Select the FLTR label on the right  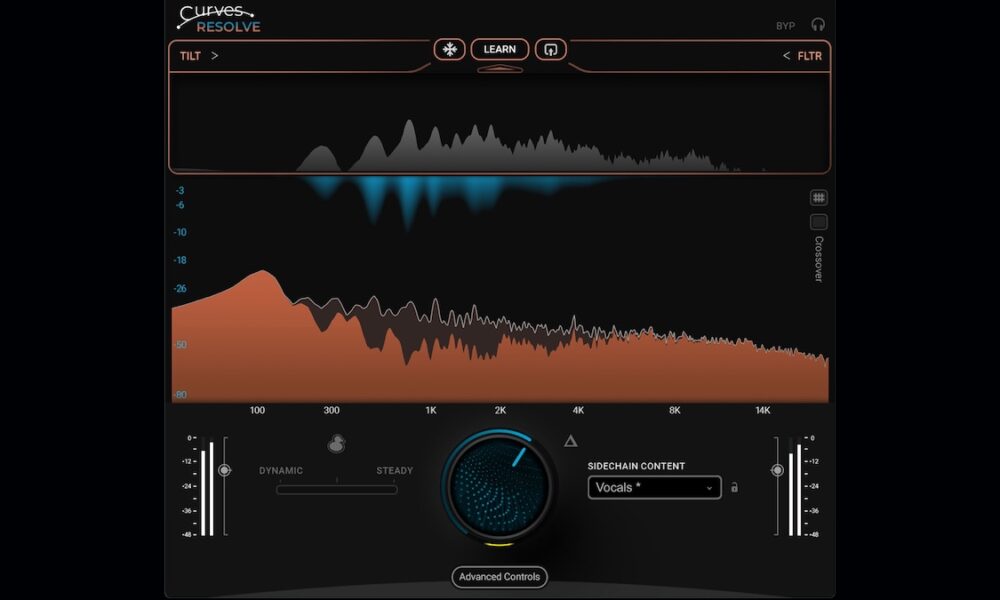tap(810, 56)
